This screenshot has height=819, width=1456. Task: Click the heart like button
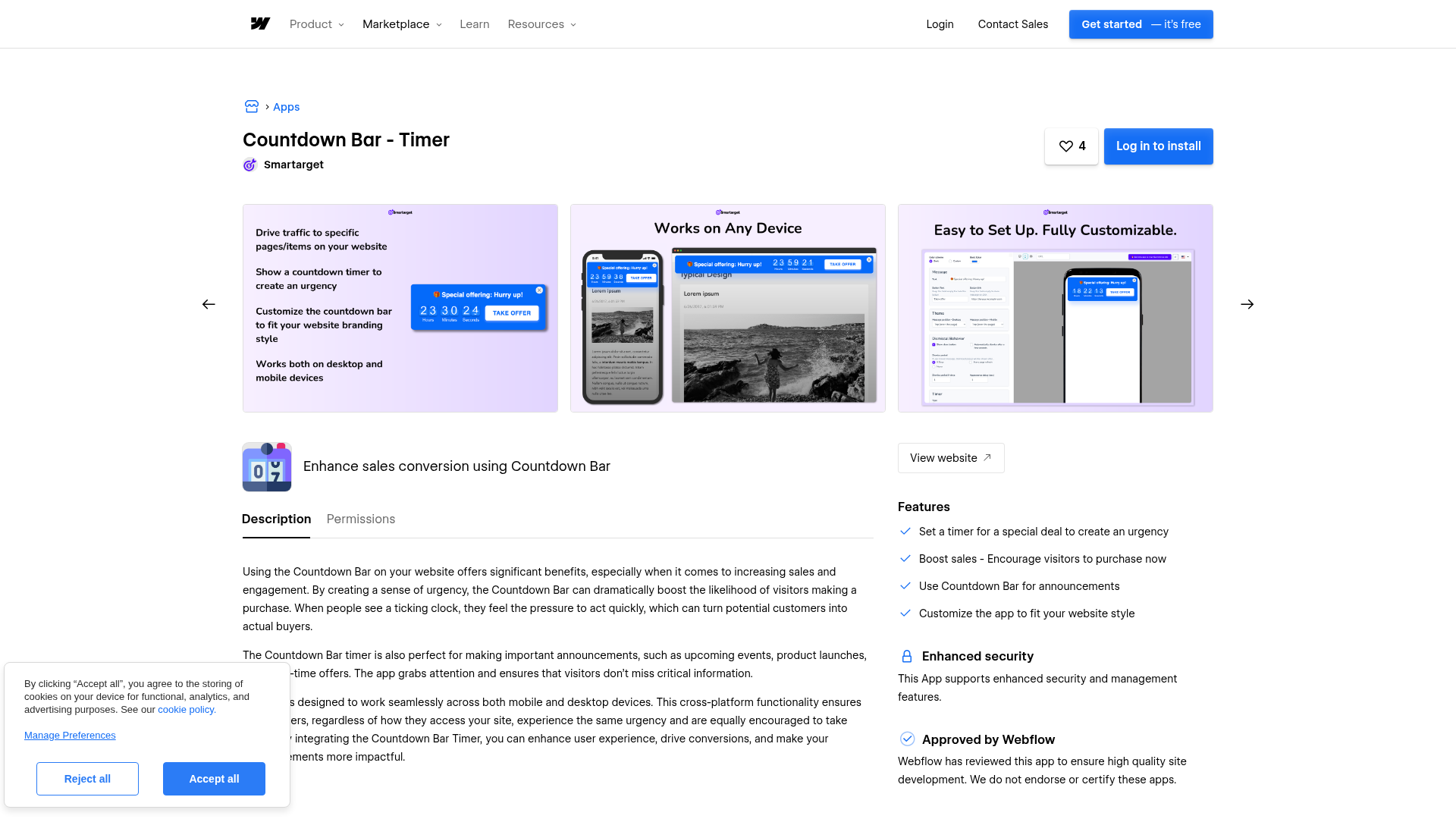[x=1071, y=146]
